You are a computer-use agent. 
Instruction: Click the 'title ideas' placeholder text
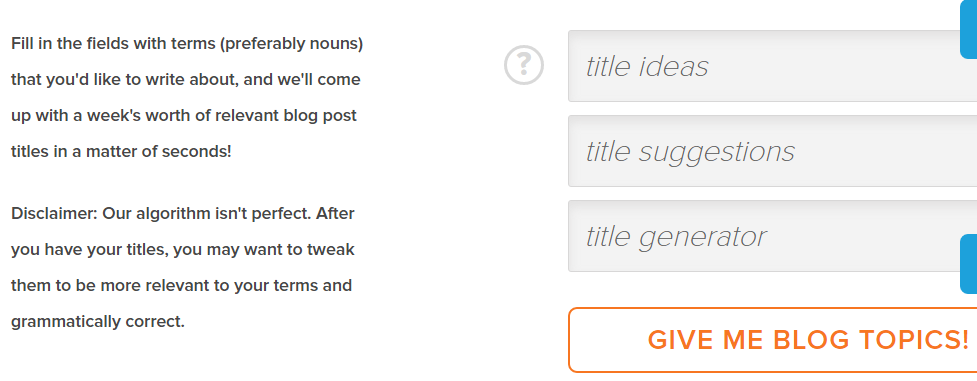[647, 66]
